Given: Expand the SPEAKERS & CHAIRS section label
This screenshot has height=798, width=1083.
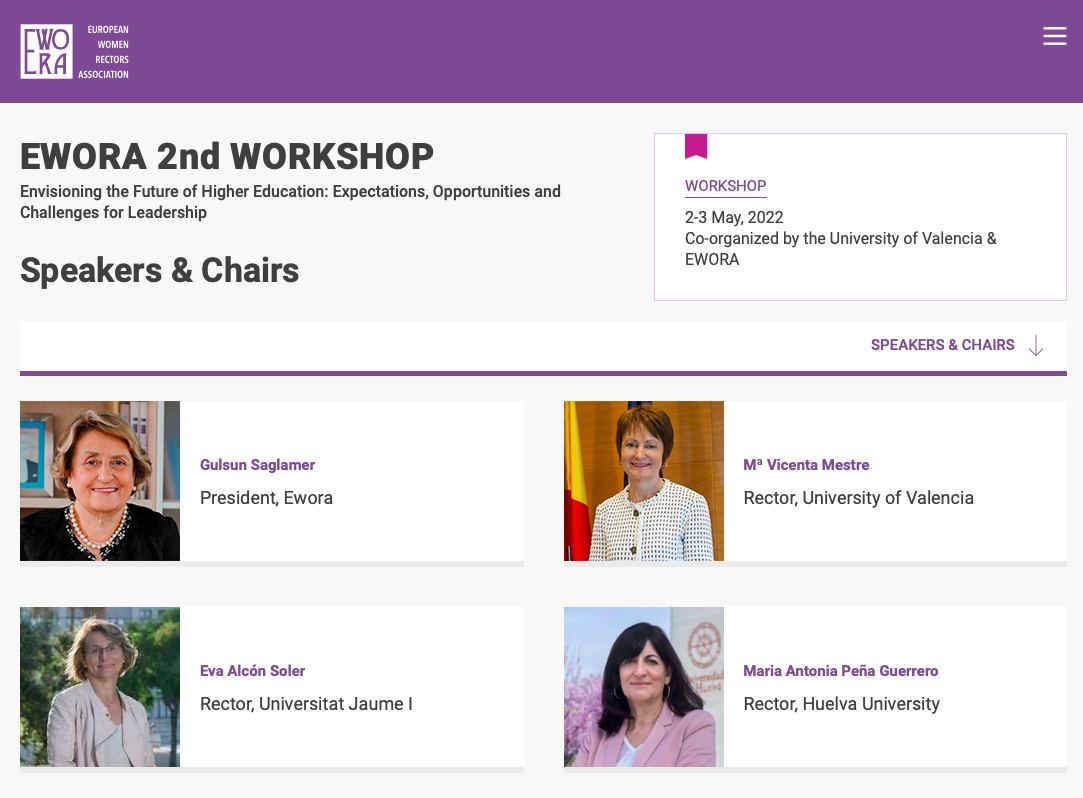Looking at the screenshot, I should pyautogui.click(x=942, y=345).
